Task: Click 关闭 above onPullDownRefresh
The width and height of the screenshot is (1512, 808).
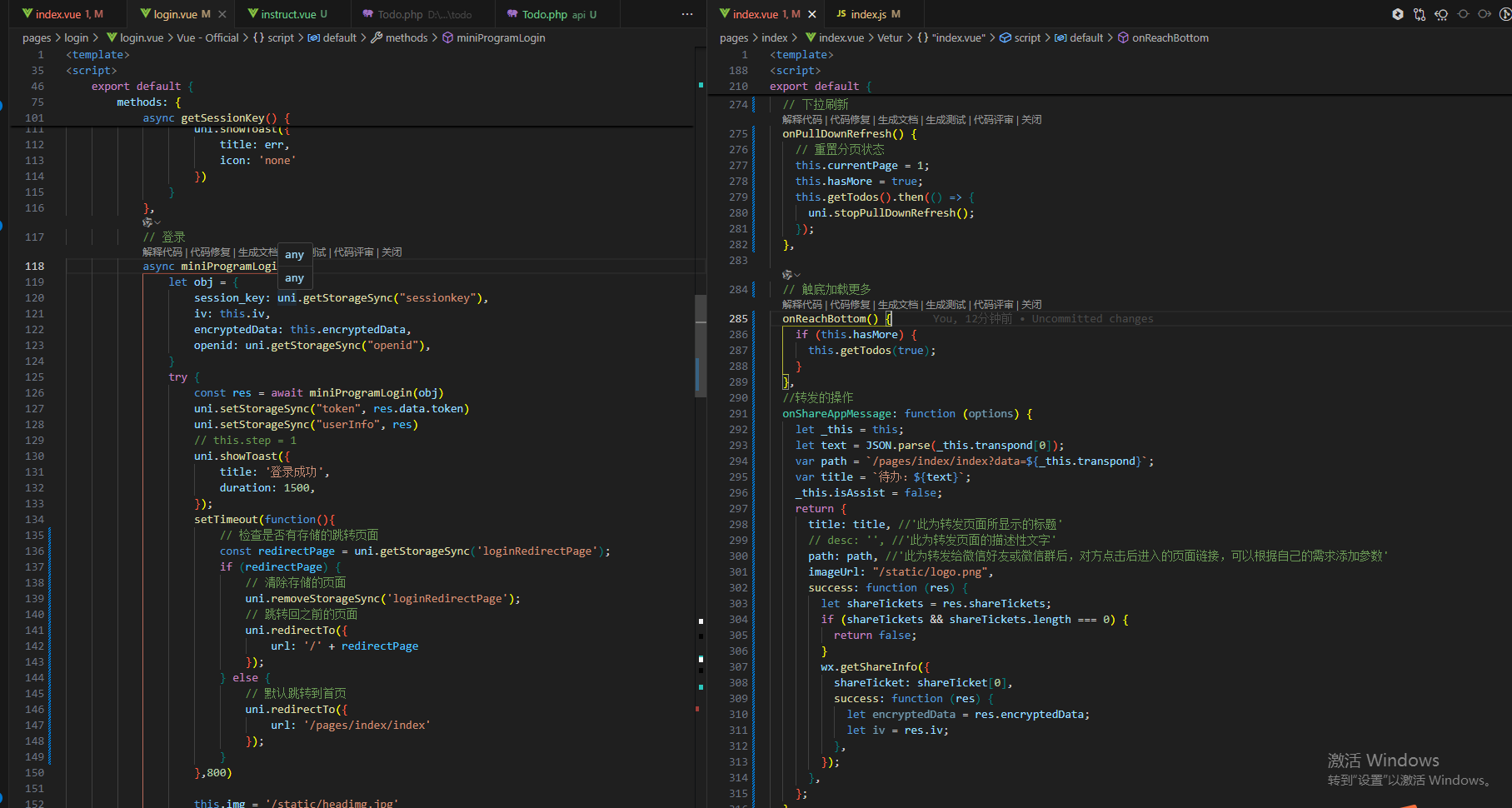Action: (1031, 120)
